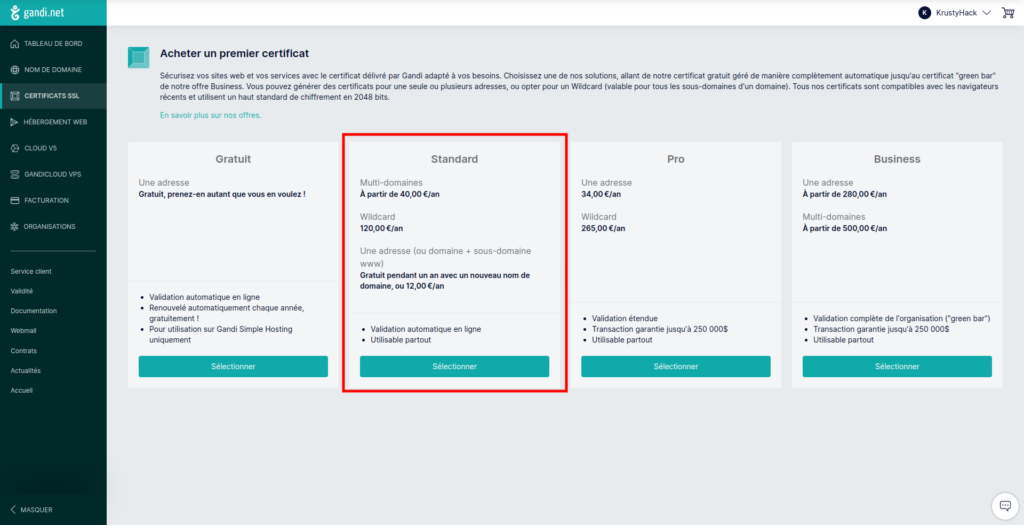Open the shopping cart icon
Viewport: 1024px width, 525px height.
pos(1008,12)
